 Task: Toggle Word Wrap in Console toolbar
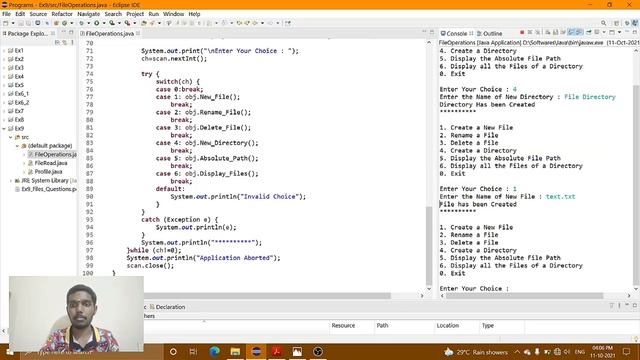[x=563, y=33]
